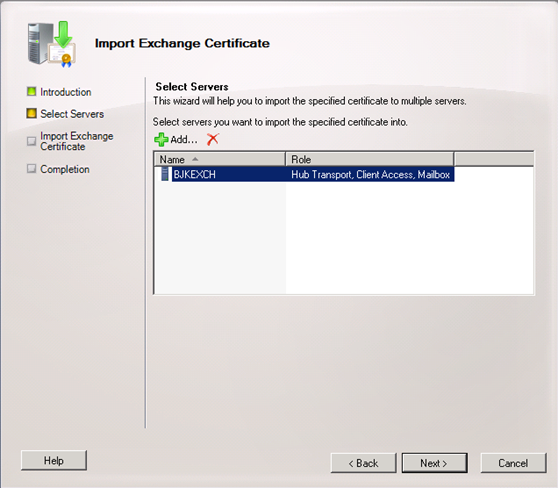
Task: Open the Introduction wizard step
Action: pyautogui.click(x=65, y=92)
